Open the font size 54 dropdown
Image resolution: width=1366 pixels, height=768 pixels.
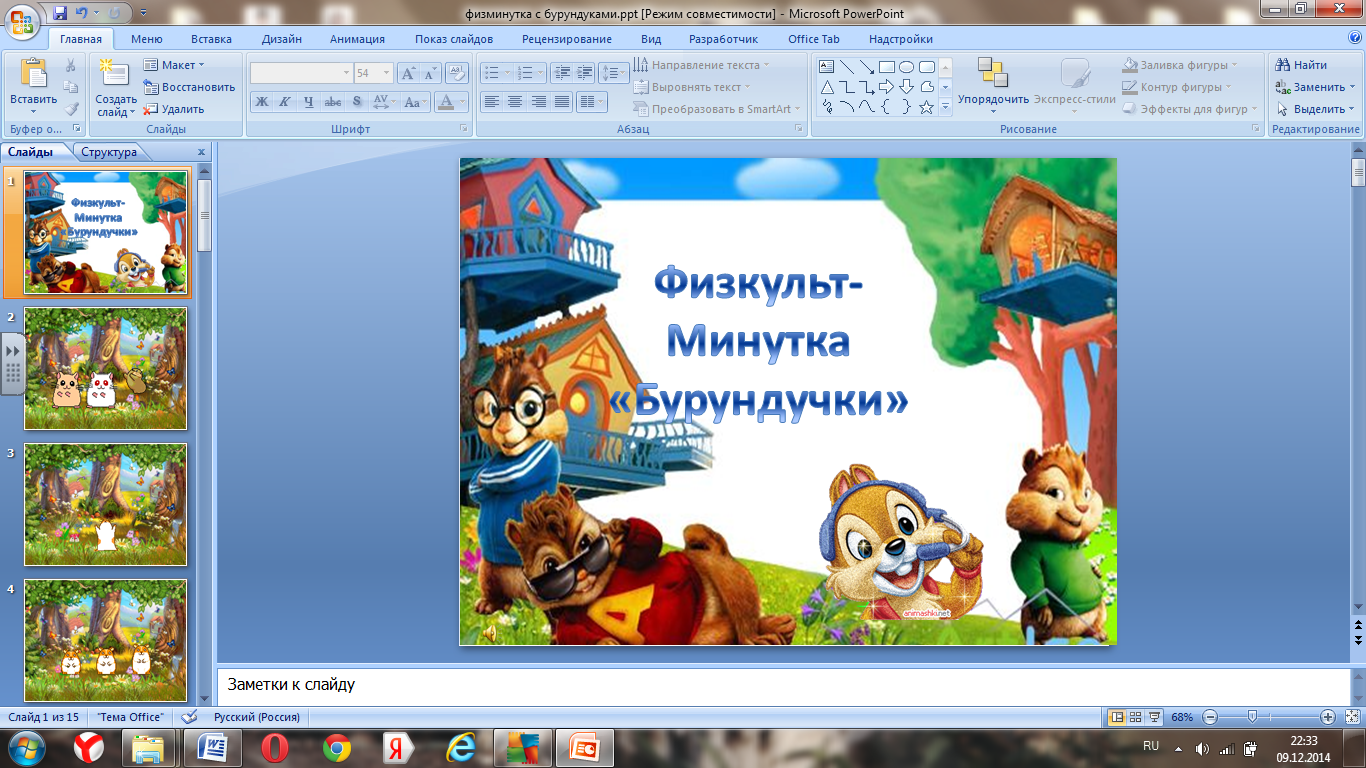point(374,73)
